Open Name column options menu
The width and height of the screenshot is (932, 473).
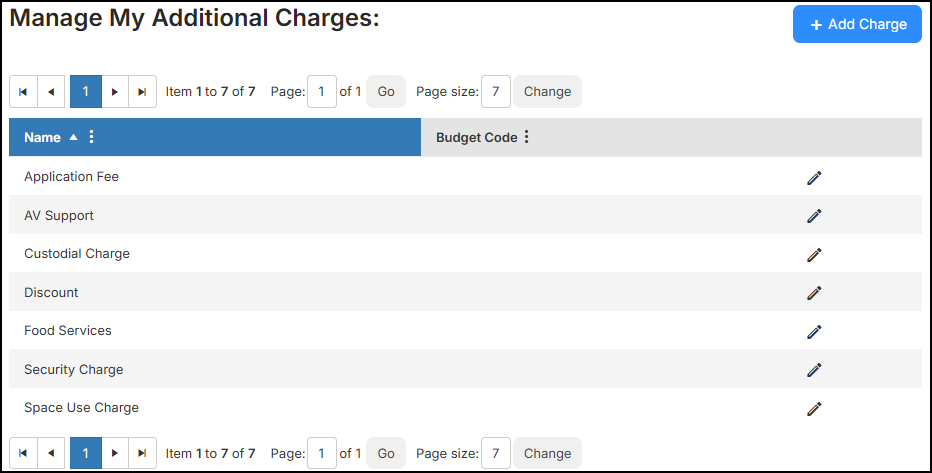(x=91, y=137)
